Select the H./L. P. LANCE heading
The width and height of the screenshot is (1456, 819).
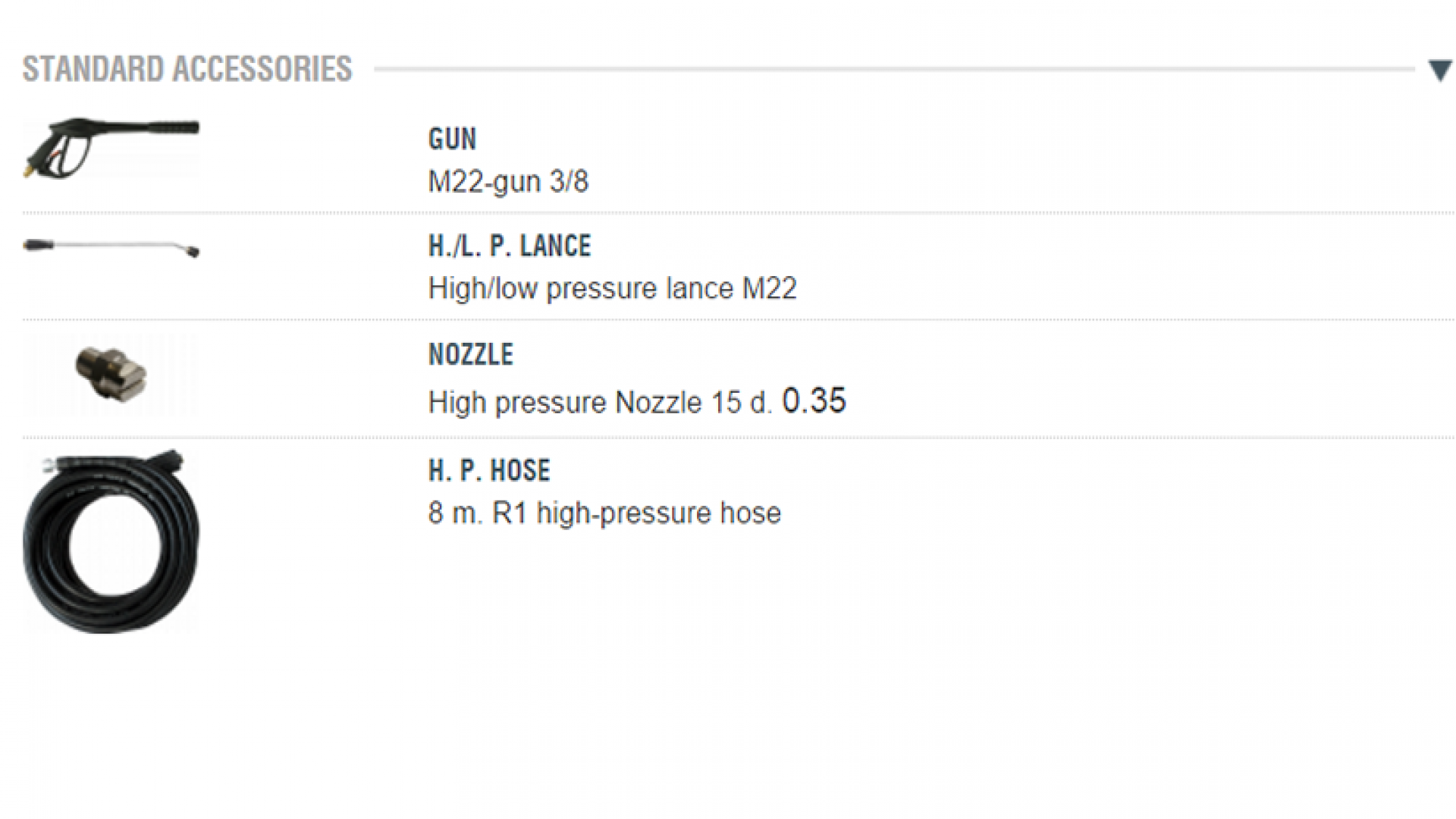pyautogui.click(x=509, y=246)
